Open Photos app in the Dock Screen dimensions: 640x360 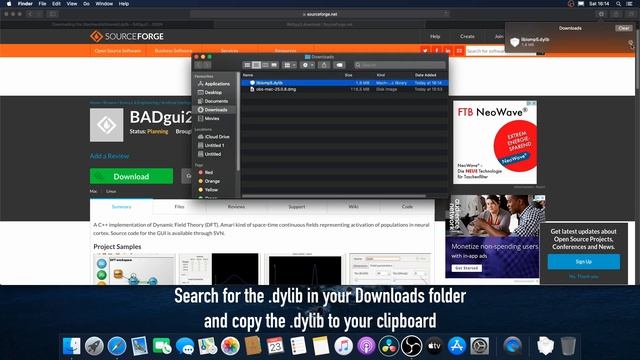pos(230,346)
